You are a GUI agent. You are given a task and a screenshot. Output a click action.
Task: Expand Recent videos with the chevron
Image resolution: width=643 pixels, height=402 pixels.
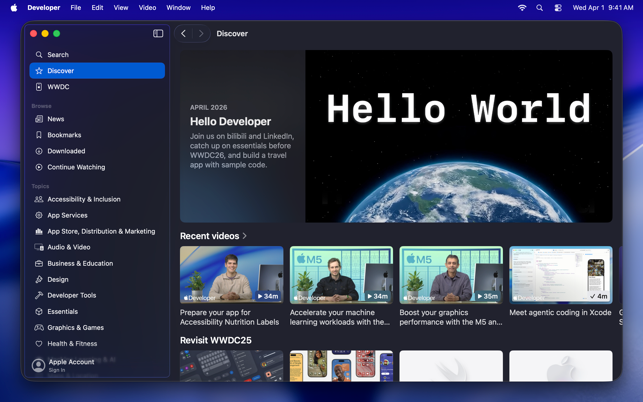coord(244,236)
